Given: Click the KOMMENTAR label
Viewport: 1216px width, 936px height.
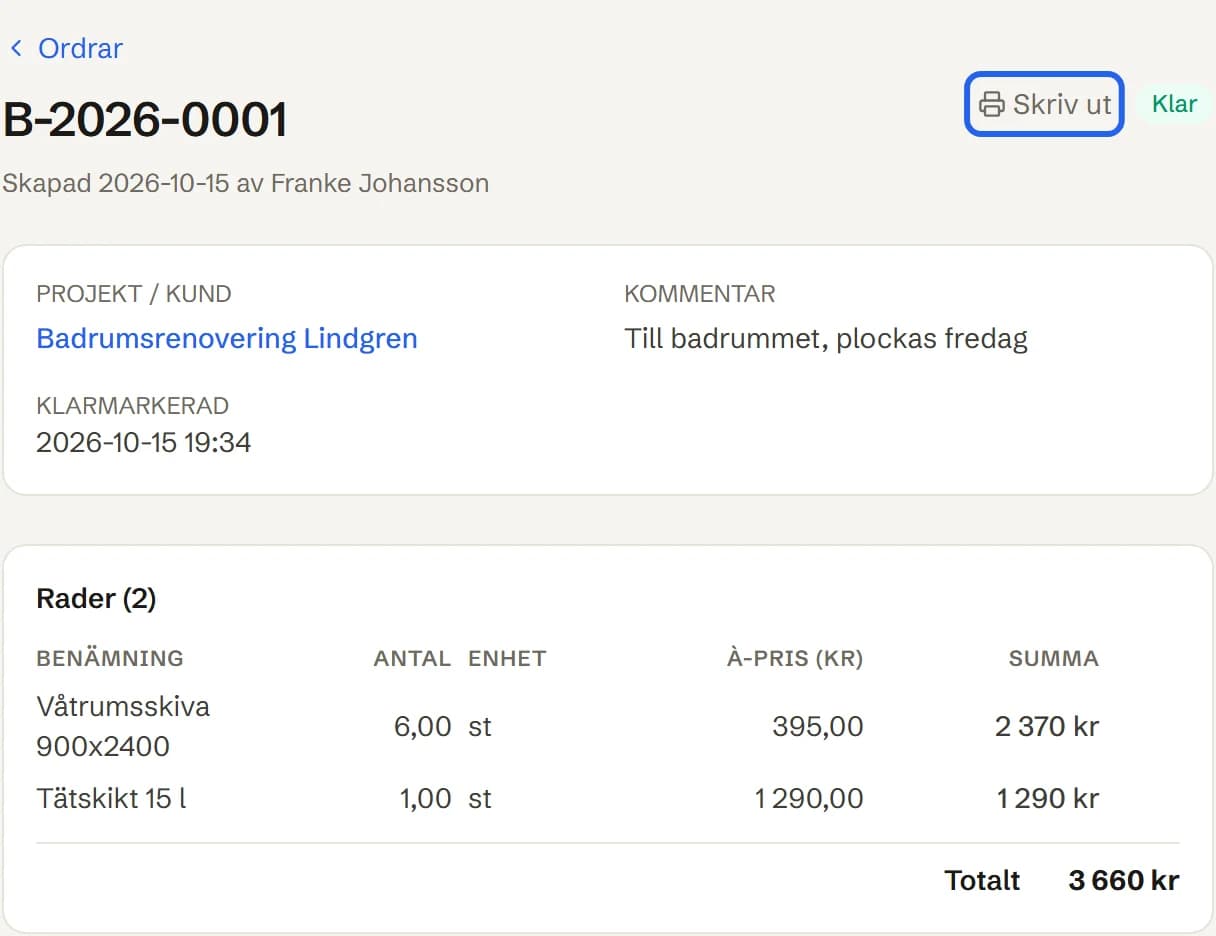Looking at the screenshot, I should pos(700,294).
